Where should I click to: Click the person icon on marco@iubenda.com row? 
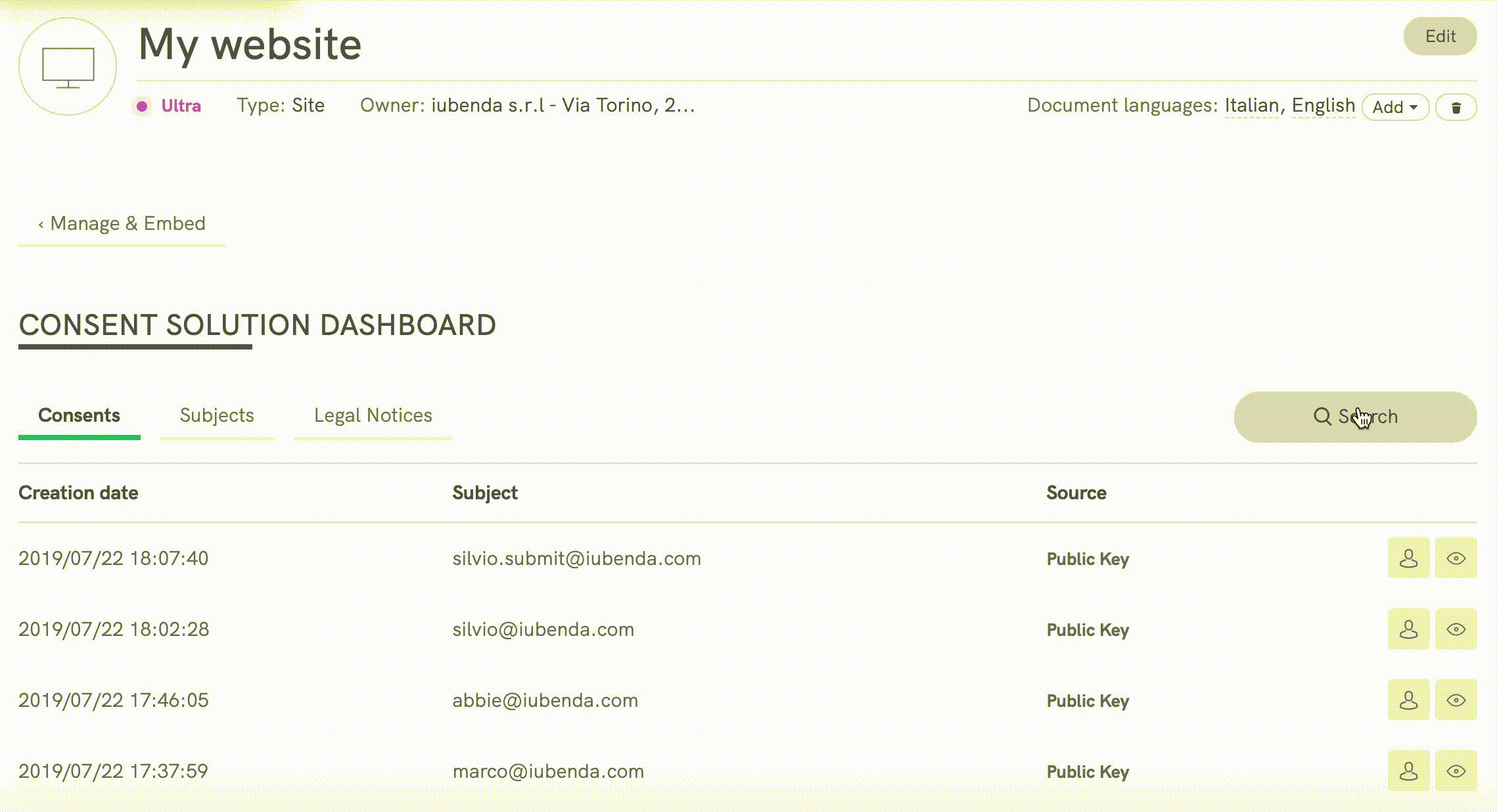pyautogui.click(x=1408, y=771)
